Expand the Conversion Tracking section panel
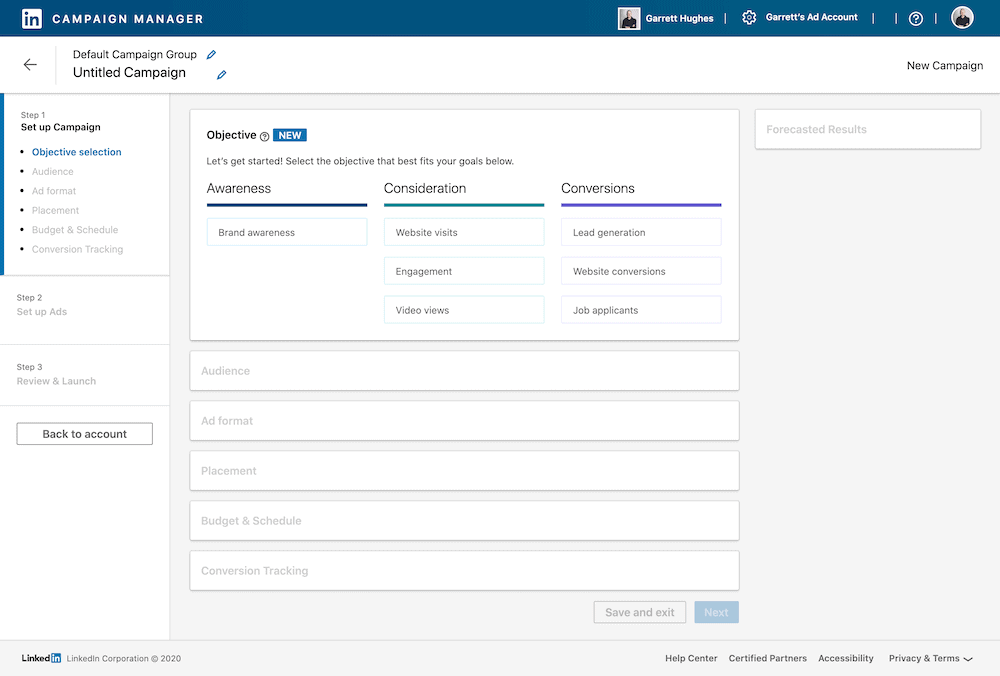The image size is (1000, 676). pos(464,571)
